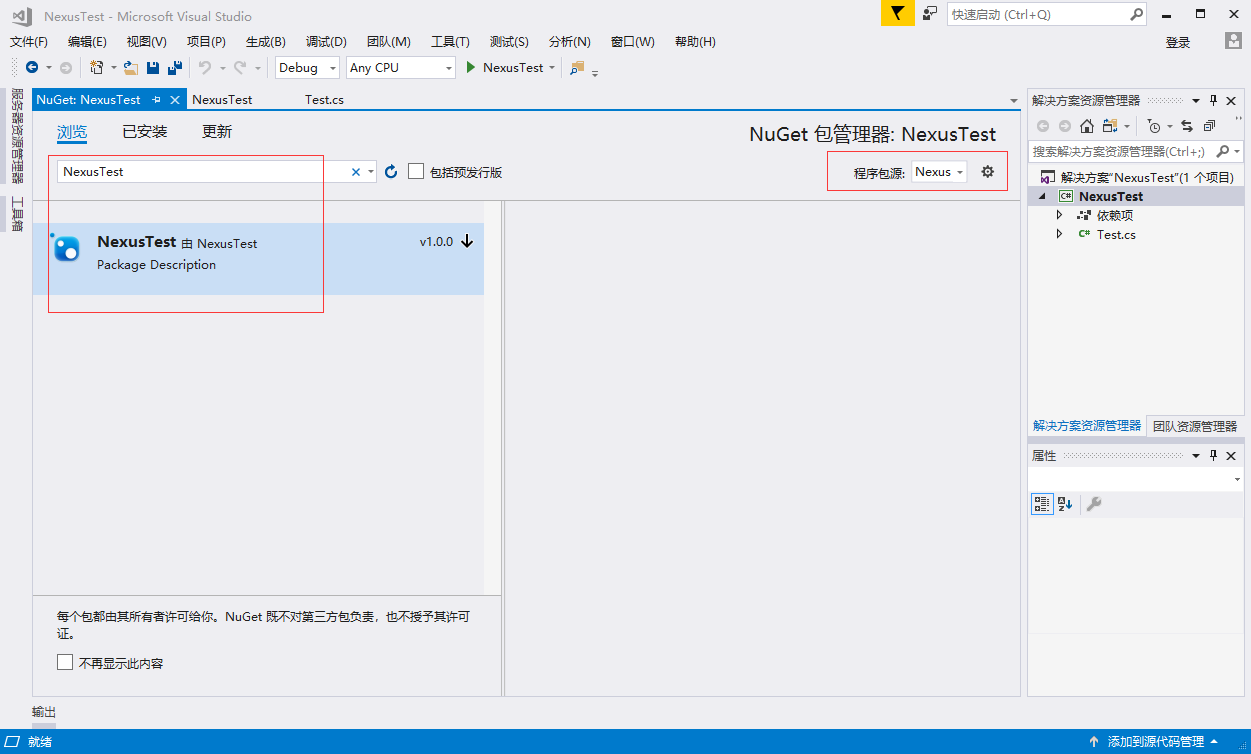Image resolution: width=1251 pixels, height=754 pixels.
Task: Clear the NuGet search box text
Action: (355, 172)
